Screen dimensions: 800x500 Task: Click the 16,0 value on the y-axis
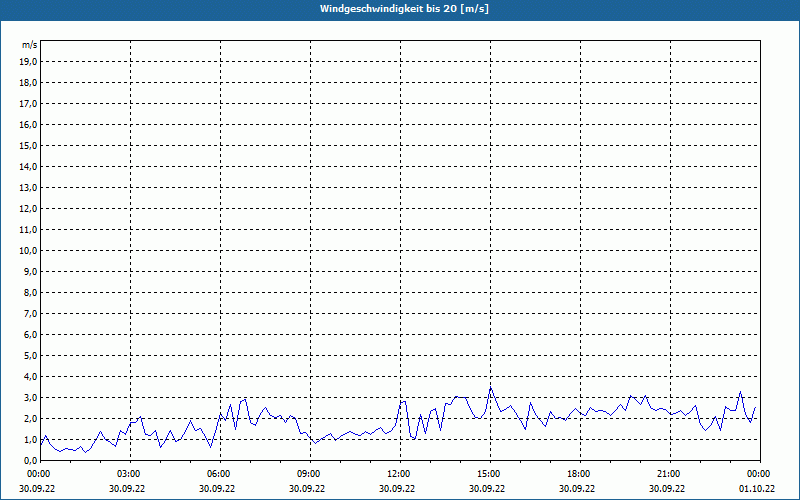point(30,124)
